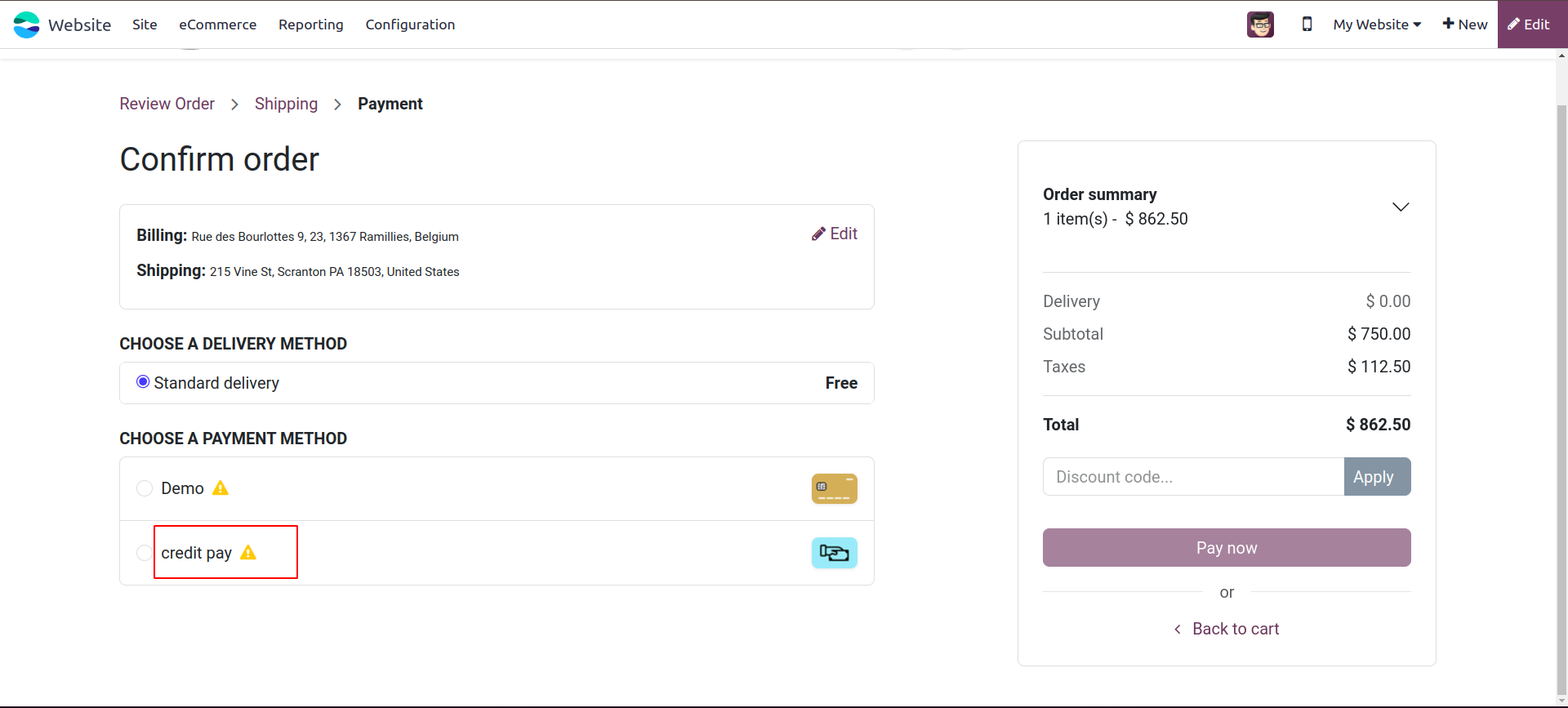Click the pencil Edit address link
The height and width of the screenshot is (708, 1568).
point(835,234)
